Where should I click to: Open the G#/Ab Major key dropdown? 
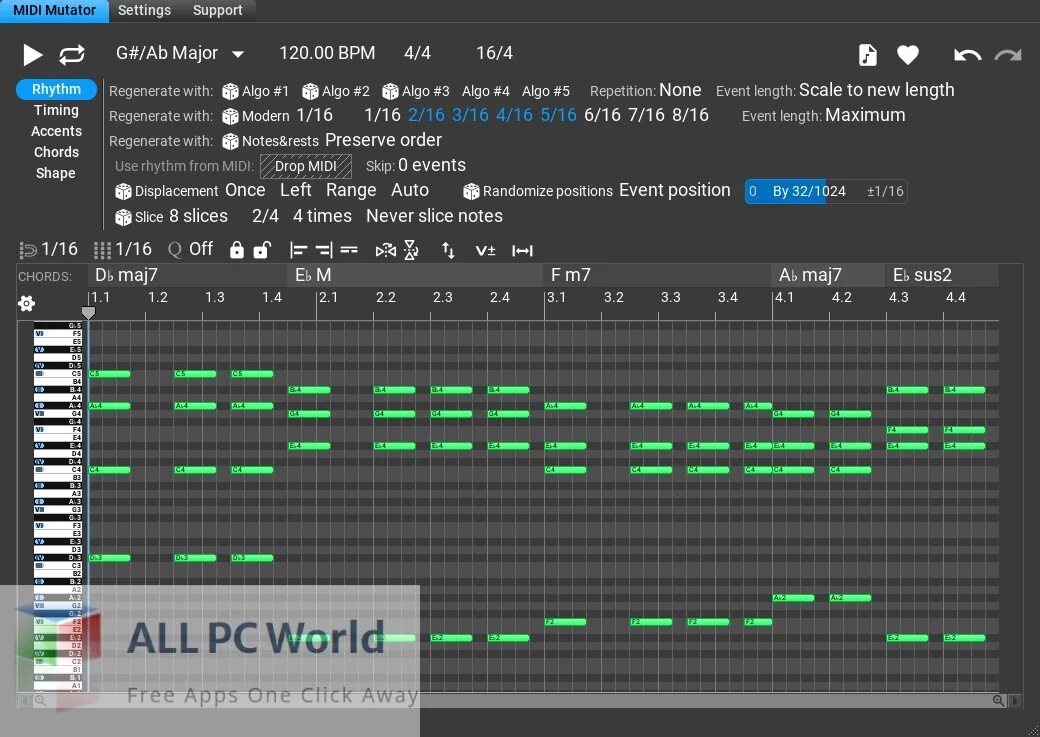coord(180,54)
